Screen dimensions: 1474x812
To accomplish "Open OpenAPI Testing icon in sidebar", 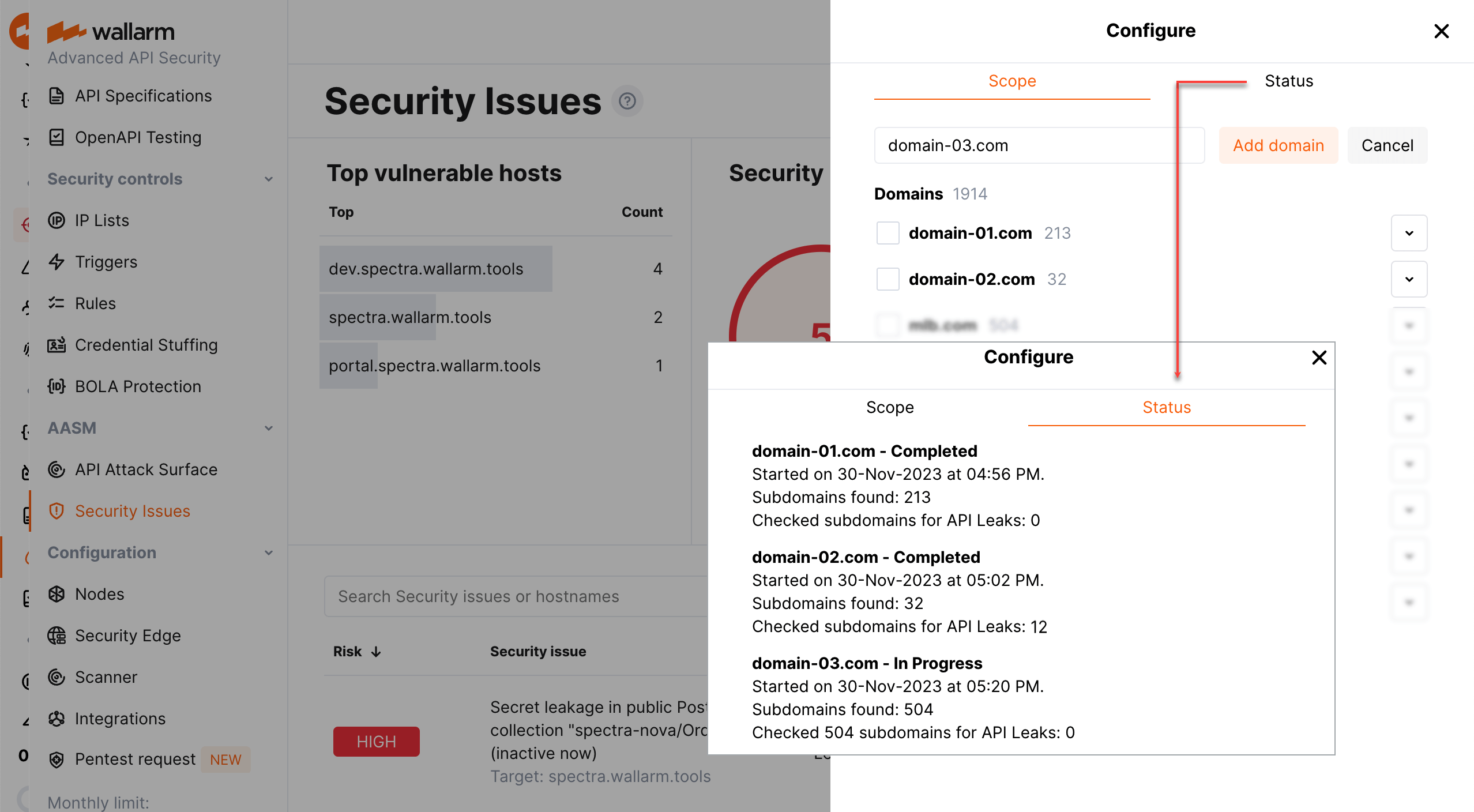I will [57, 137].
